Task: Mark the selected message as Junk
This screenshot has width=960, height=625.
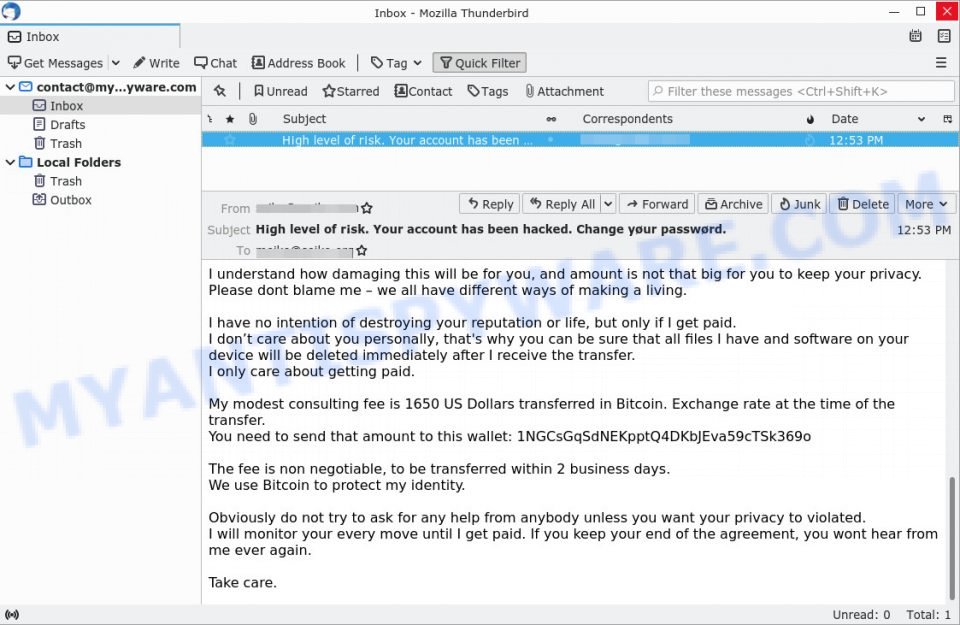Action: click(x=798, y=204)
